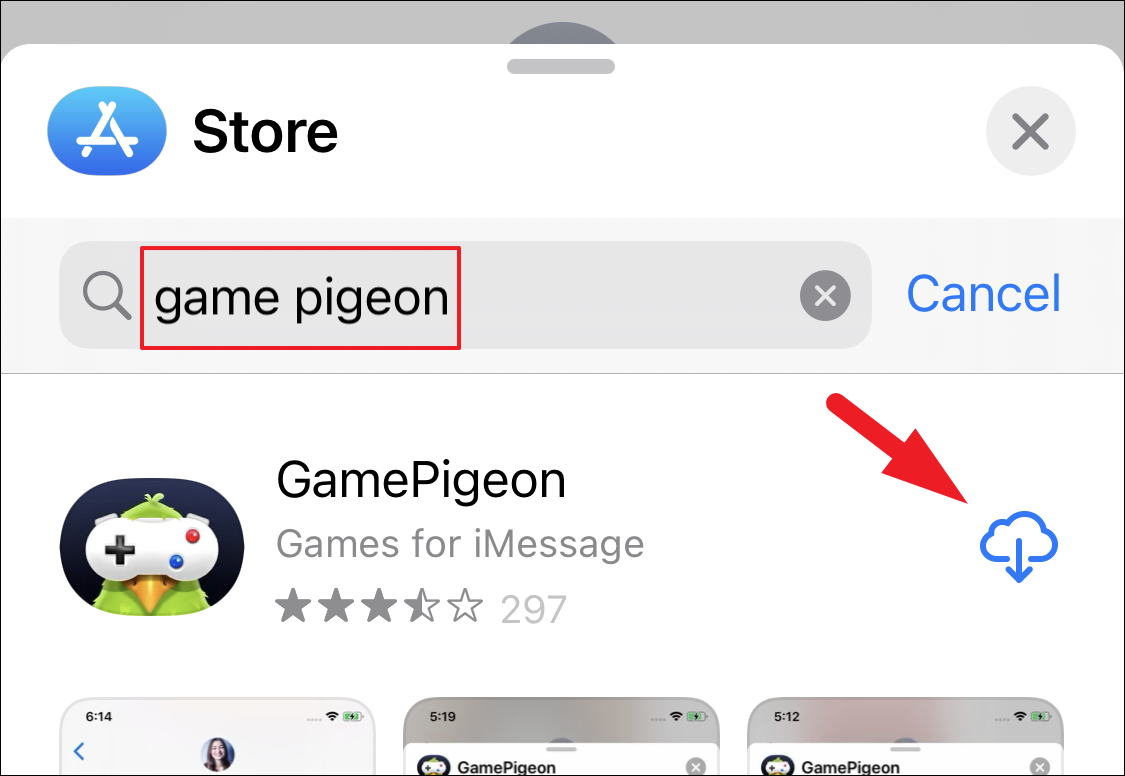Tap the 'Games for iMessage' subtitle
The image size is (1125, 776).
tap(460, 544)
